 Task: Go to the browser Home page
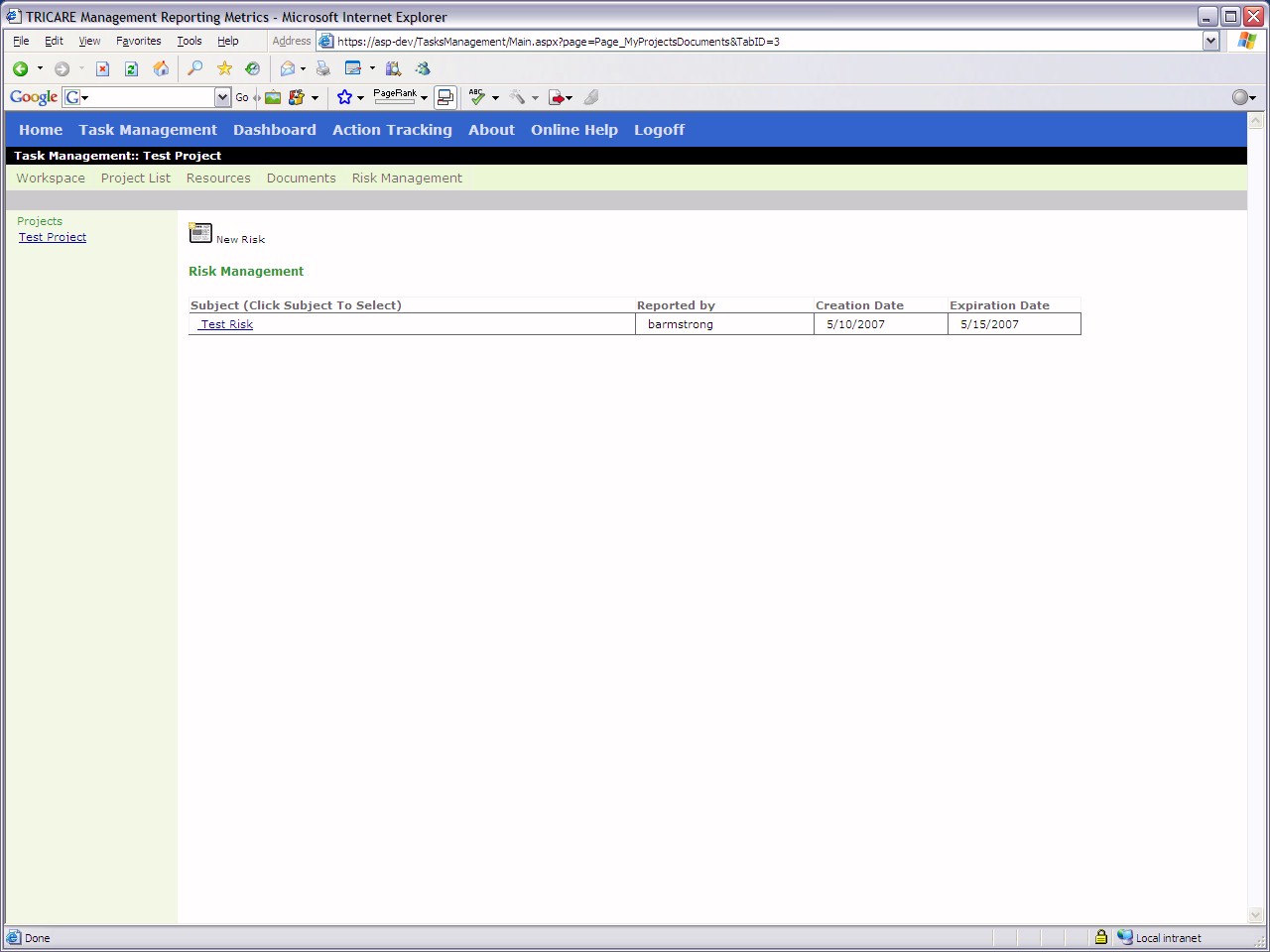click(x=161, y=68)
